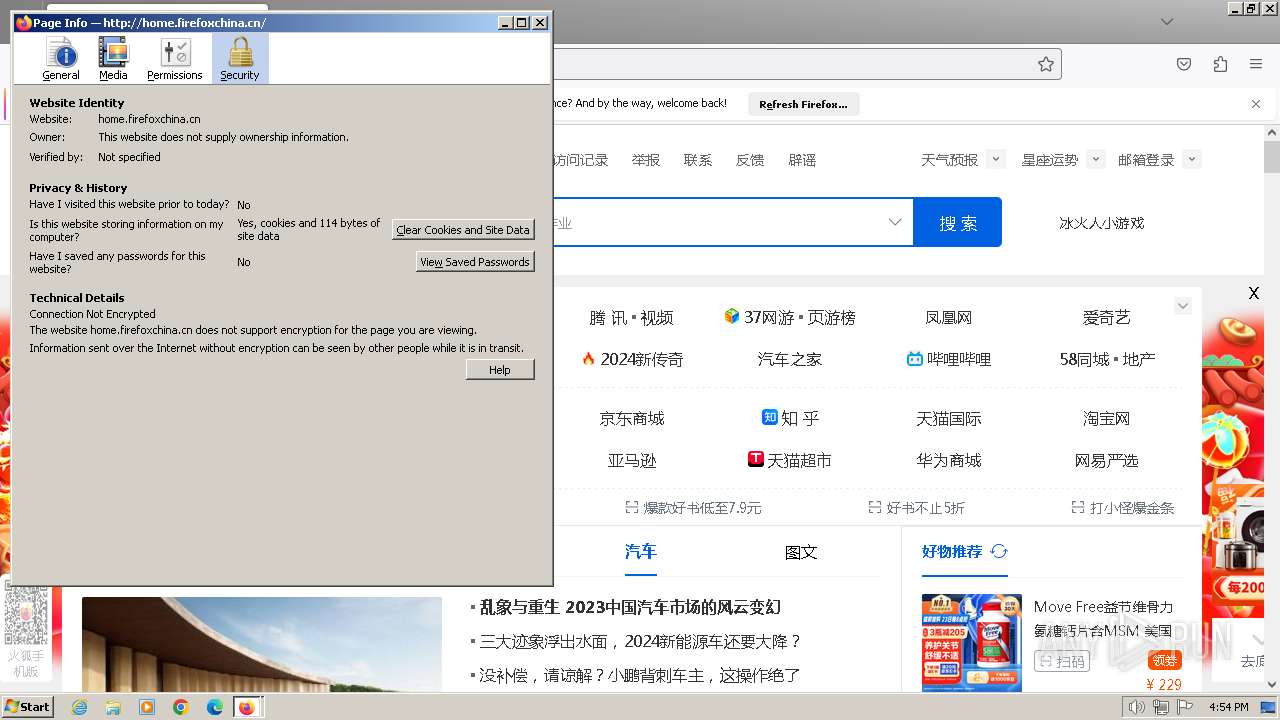Expand 星座运势 dropdown arrow
Screen dimensions: 1280x720
pyautogui.click(x=1096, y=159)
